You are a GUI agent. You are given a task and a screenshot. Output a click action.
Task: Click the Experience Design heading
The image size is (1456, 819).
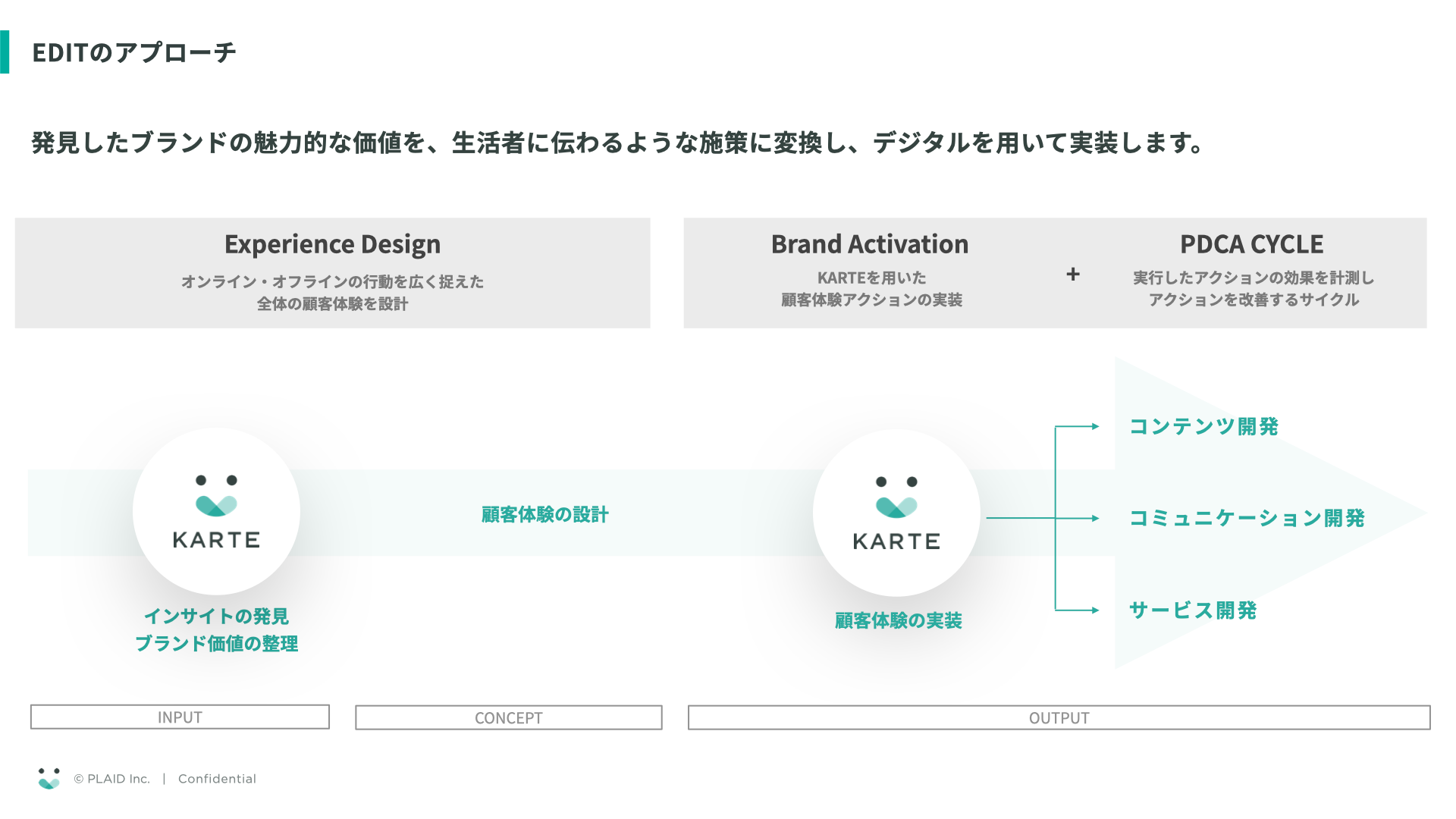(x=332, y=244)
